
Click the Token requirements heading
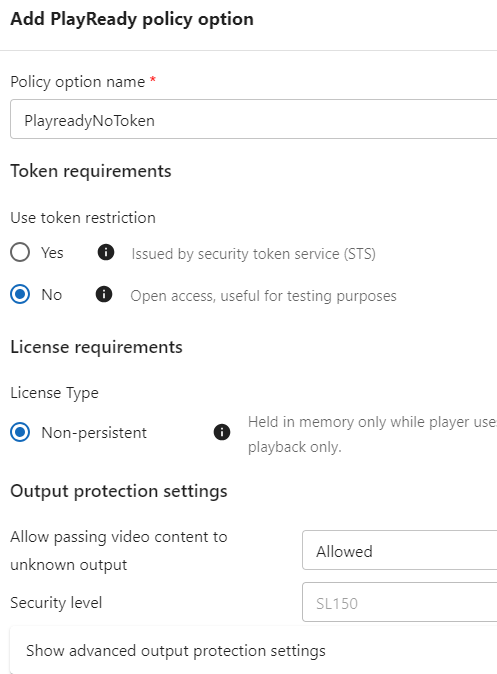tap(91, 171)
